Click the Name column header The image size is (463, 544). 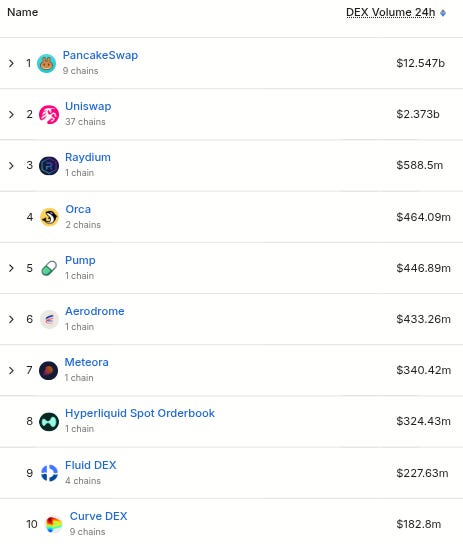pyautogui.click(x=23, y=12)
